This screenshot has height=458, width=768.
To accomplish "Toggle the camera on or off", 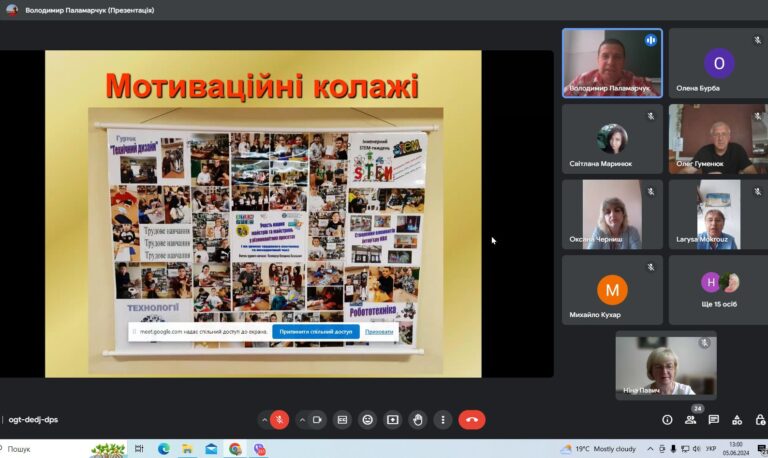I will click(317, 420).
